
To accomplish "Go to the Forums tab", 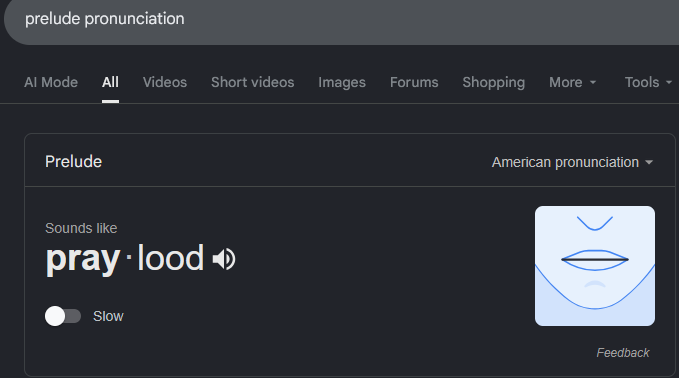I will [414, 82].
